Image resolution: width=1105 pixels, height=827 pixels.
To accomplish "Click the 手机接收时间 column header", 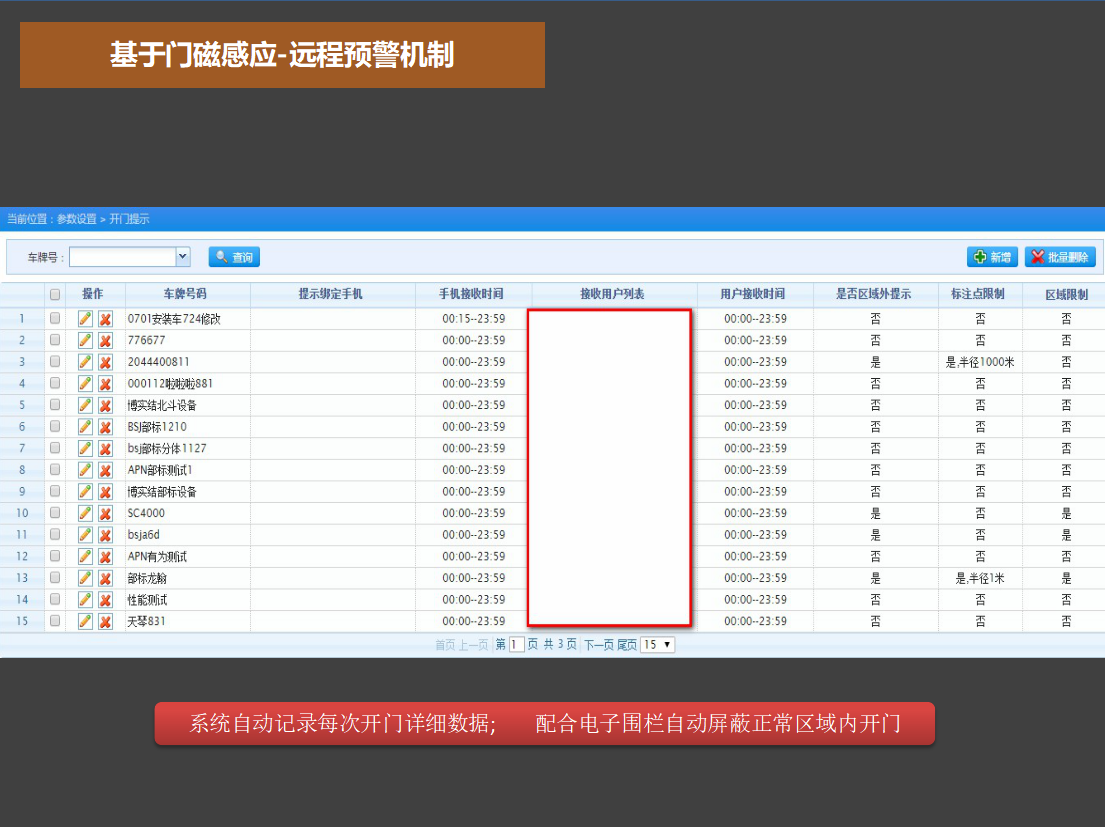I will pyautogui.click(x=471, y=294).
